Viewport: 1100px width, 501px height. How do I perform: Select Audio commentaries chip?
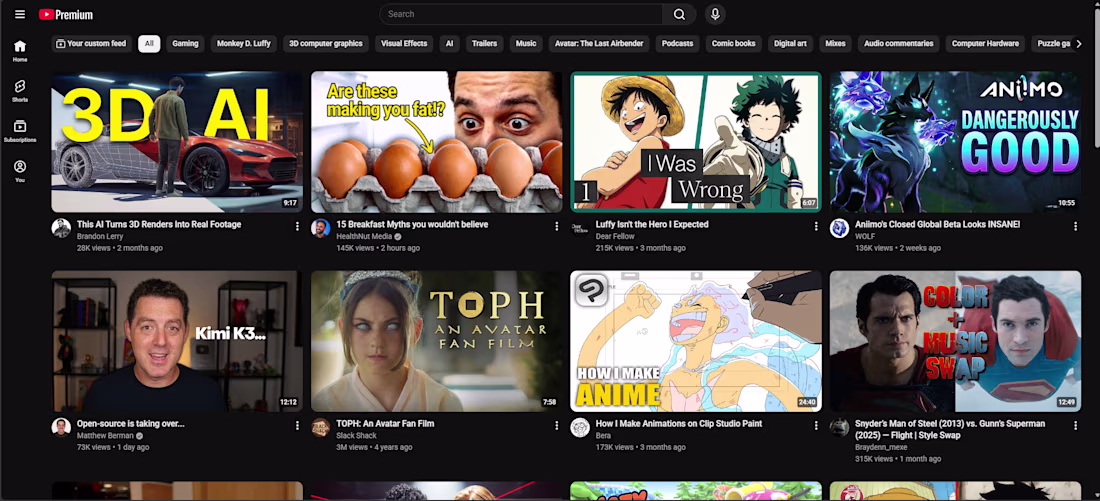click(x=899, y=44)
